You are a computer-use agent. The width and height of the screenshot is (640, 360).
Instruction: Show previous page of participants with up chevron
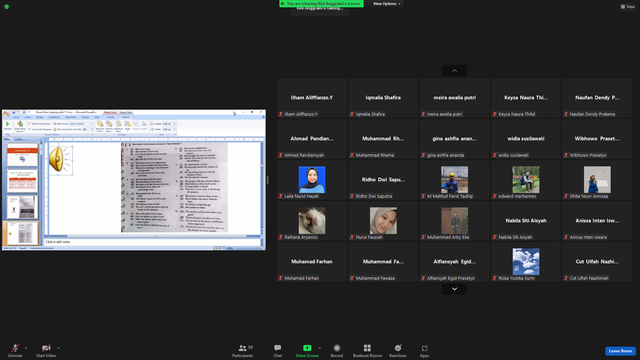[x=454, y=71]
